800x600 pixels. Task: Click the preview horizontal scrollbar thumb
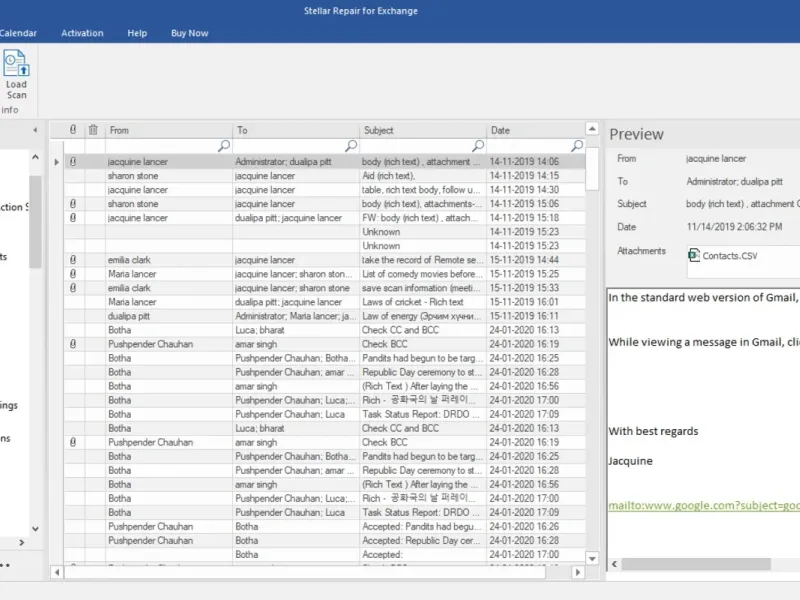pyautogui.click(x=696, y=564)
